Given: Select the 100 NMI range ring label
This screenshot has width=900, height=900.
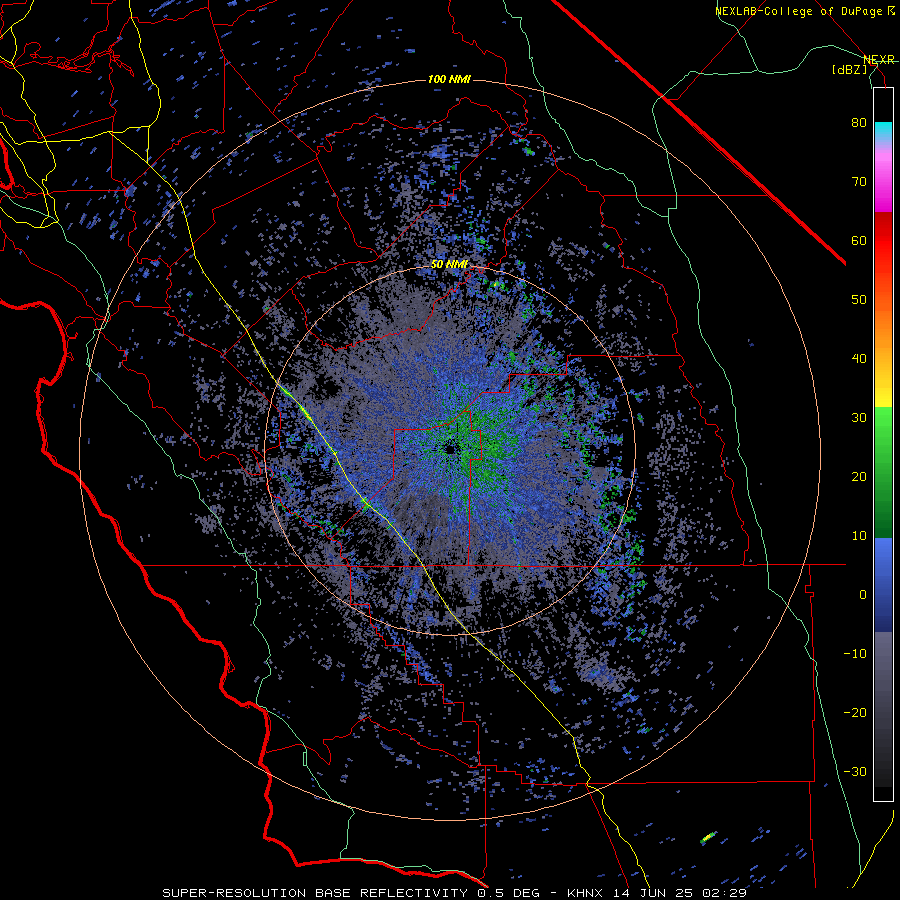Looking at the screenshot, I should tap(449, 79).
